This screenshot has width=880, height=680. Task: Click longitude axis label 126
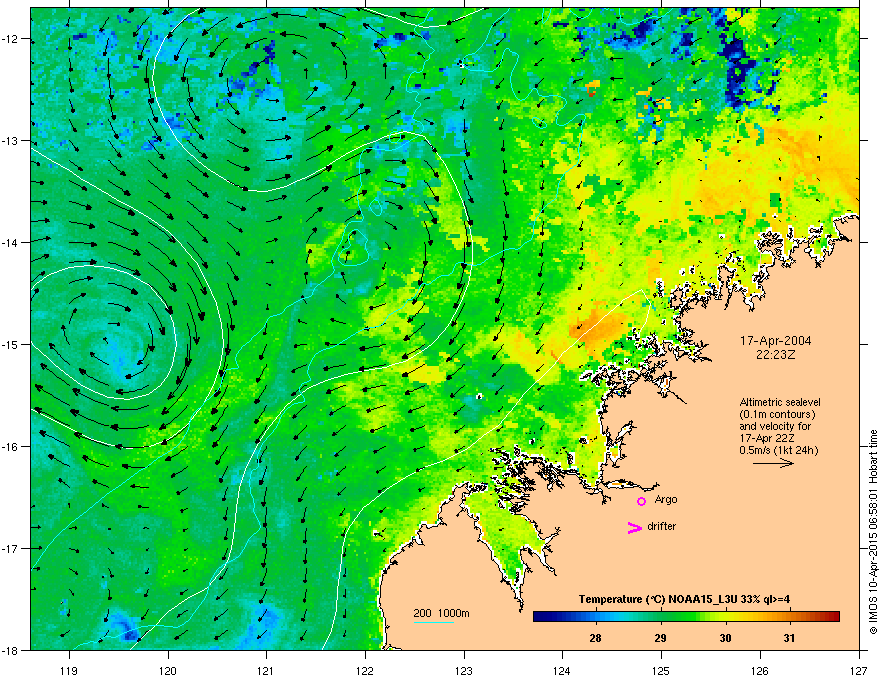(759, 670)
